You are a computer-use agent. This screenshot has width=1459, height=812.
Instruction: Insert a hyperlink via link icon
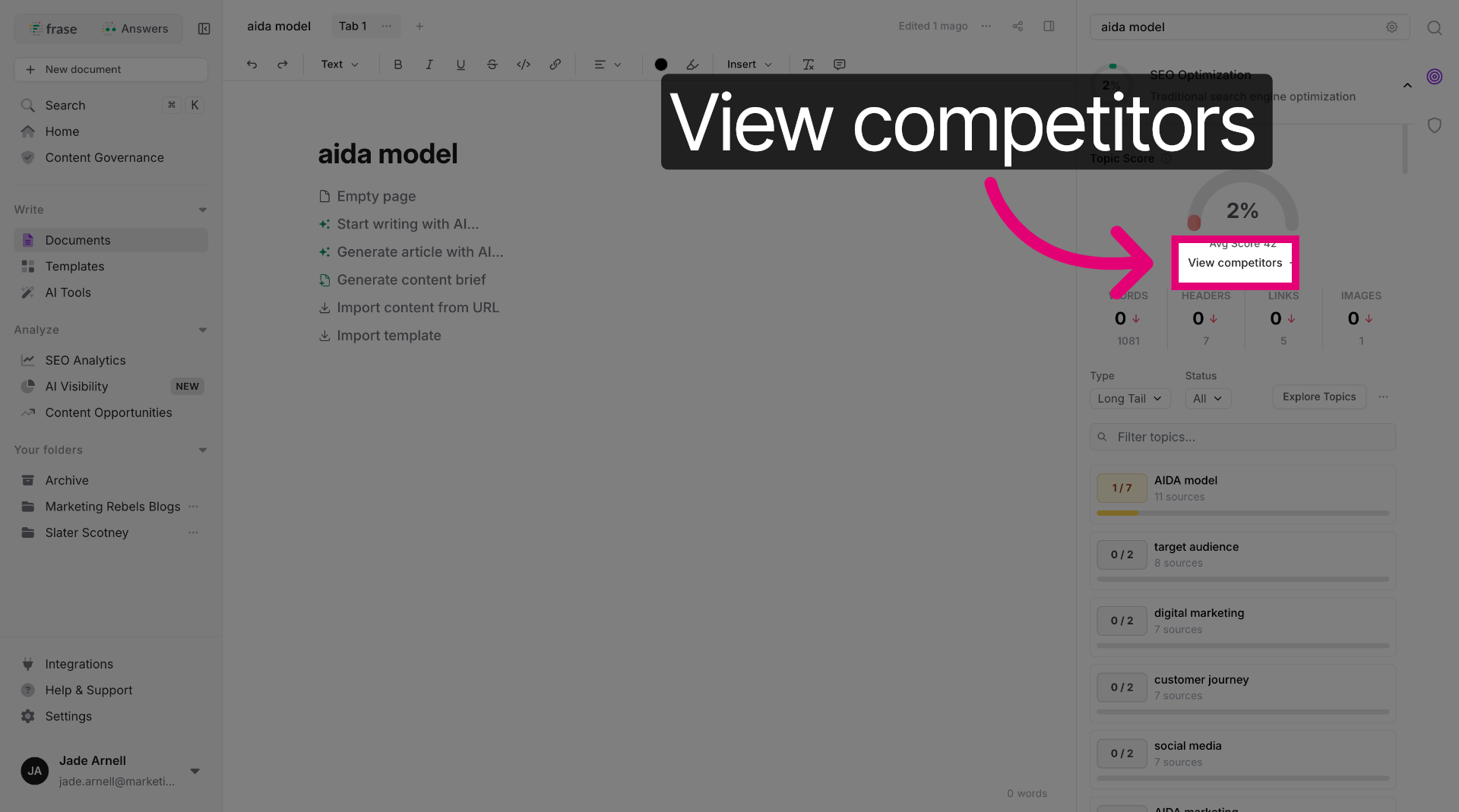pos(555,65)
